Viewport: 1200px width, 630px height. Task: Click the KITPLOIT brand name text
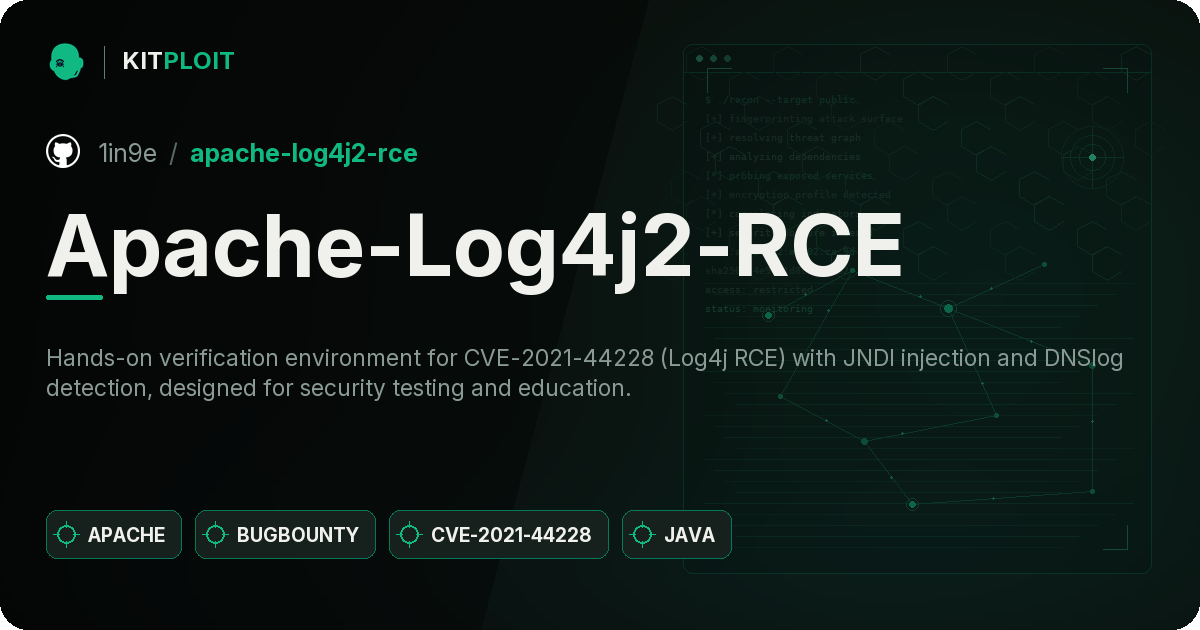point(178,61)
